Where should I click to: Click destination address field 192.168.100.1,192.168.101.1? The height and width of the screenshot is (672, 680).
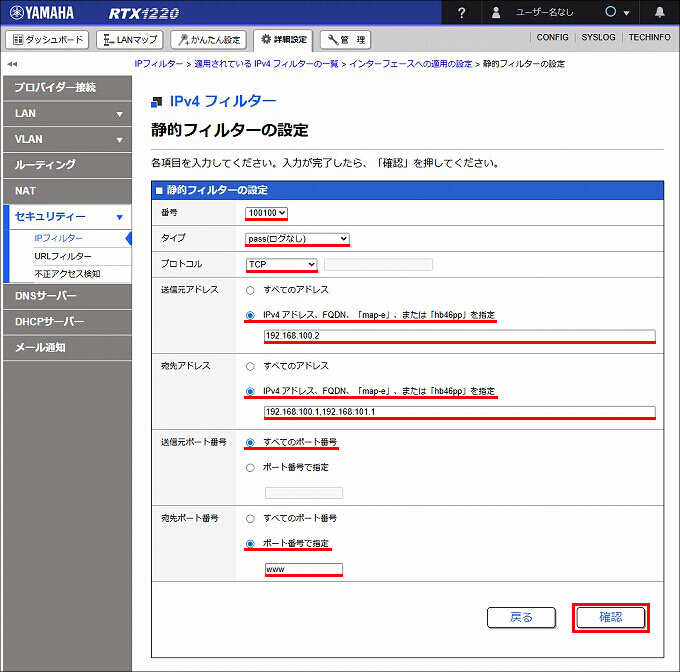[x=460, y=412]
